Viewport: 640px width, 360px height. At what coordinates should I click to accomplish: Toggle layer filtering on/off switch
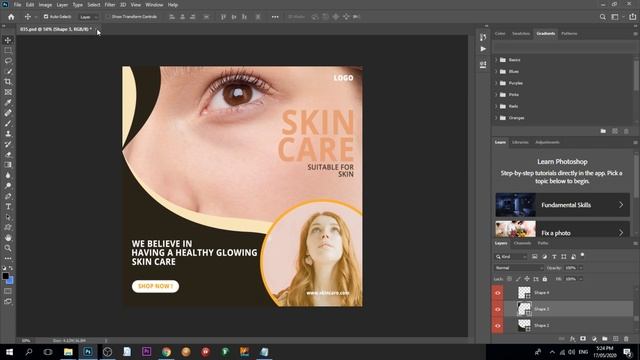coord(582,255)
